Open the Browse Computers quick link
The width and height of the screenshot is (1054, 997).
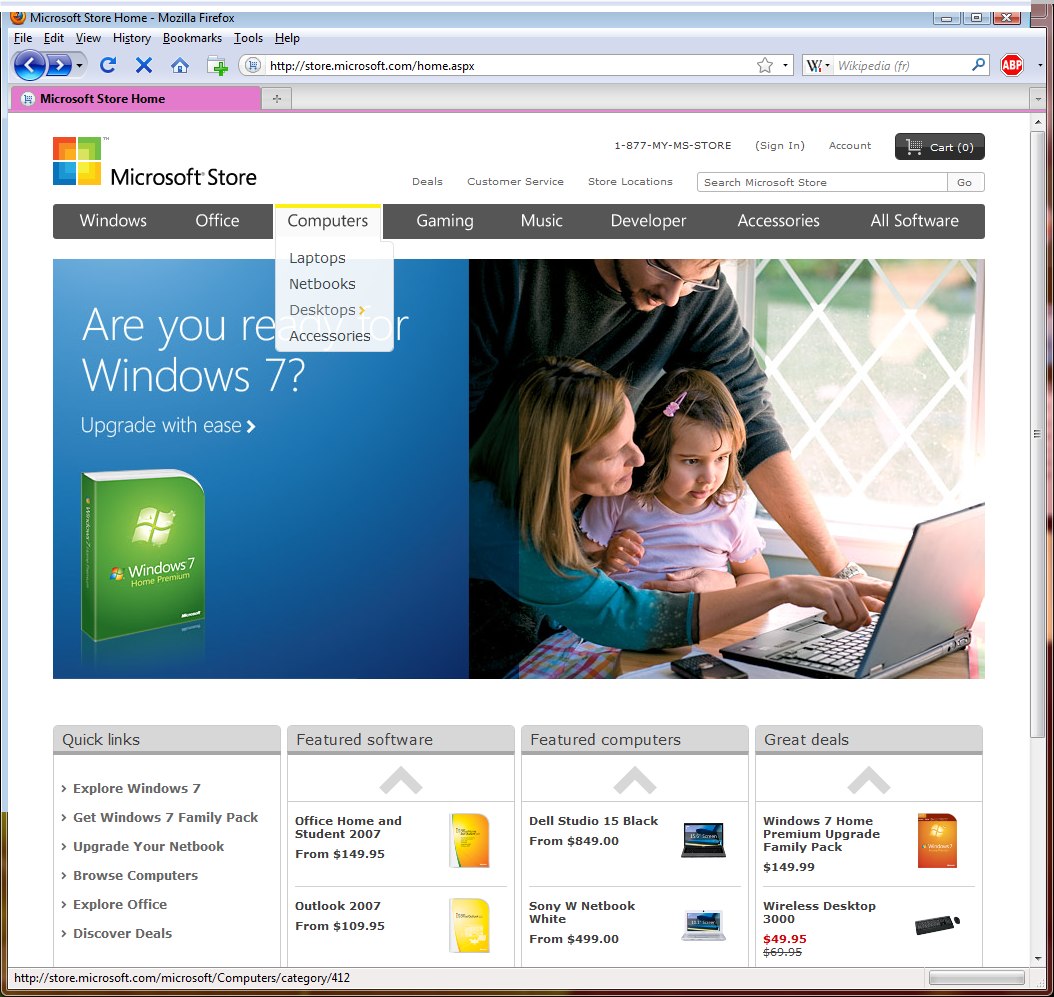[136, 875]
